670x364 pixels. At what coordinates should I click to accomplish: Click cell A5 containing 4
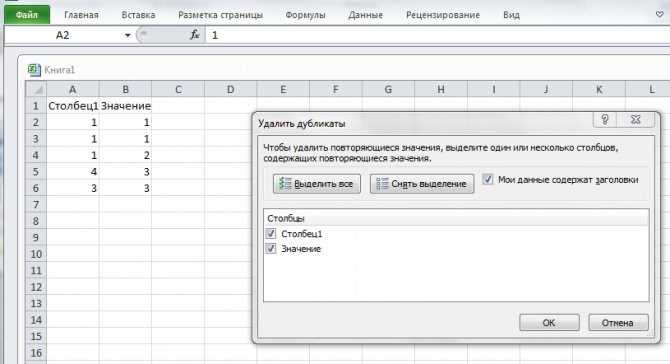click(73, 172)
